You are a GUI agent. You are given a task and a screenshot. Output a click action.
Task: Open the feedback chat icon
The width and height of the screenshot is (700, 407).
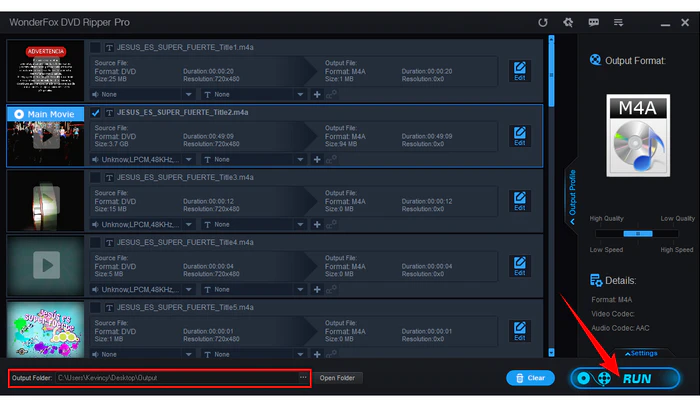click(x=593, y=22)
